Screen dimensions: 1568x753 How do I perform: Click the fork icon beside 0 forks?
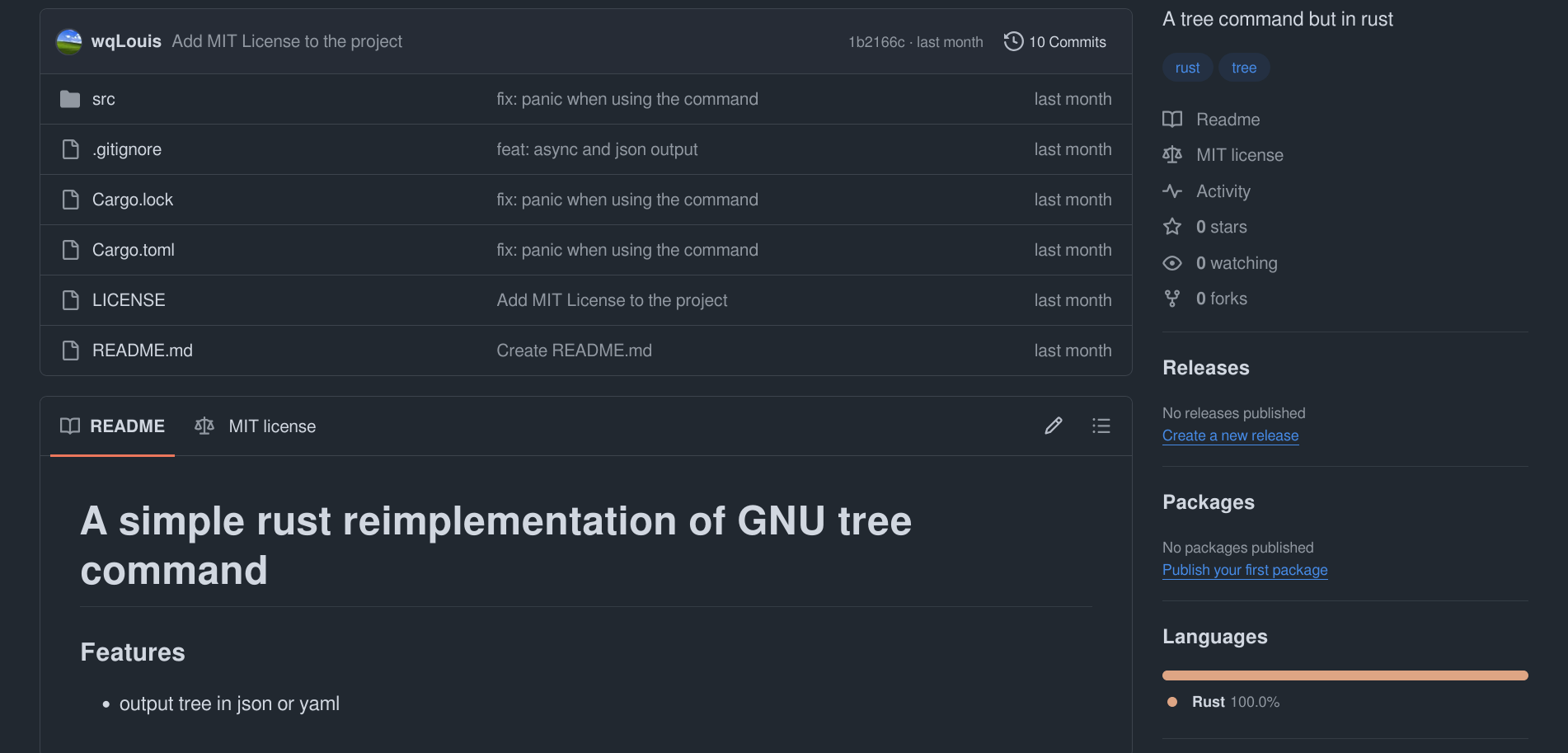click(1172, 299)
